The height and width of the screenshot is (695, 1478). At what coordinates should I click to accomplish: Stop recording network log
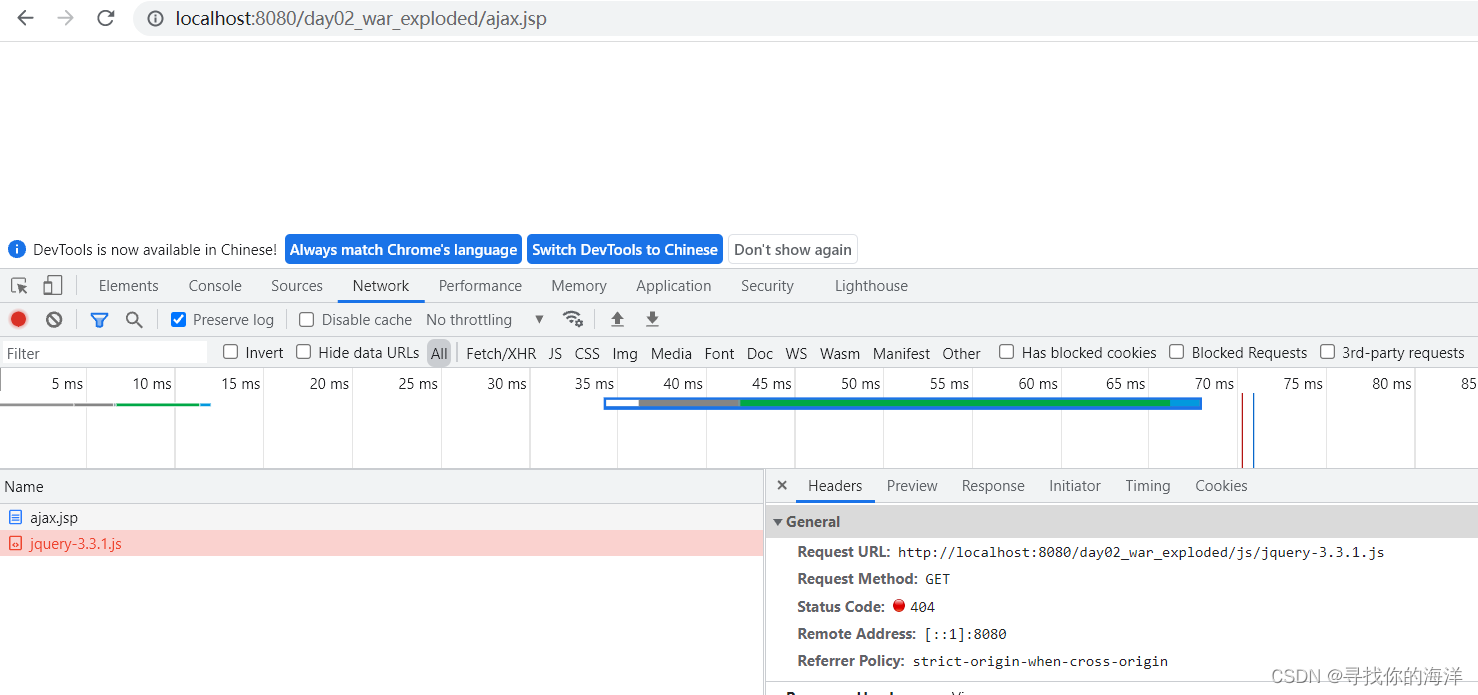click(x=18, y=320)
